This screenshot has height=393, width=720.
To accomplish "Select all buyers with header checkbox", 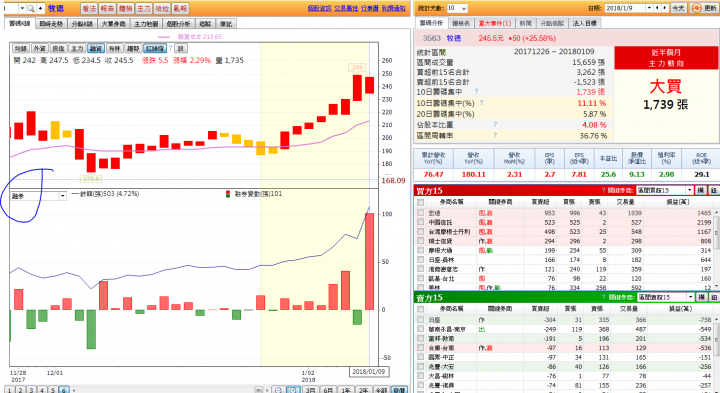I will pos(420,202).
